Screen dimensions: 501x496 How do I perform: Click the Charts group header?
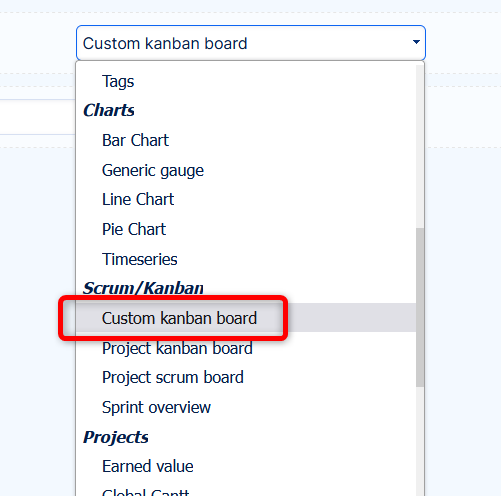point(109,110)
